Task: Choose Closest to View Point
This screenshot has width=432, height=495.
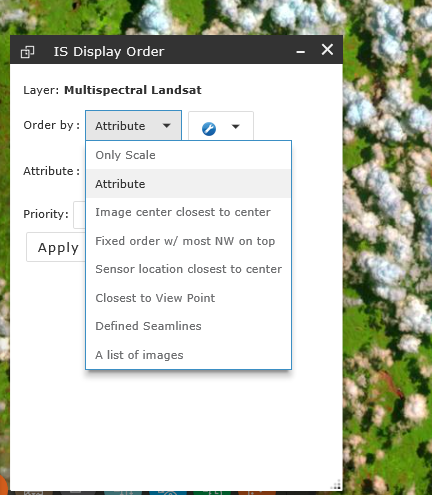Action: click(x=188, y=298)
